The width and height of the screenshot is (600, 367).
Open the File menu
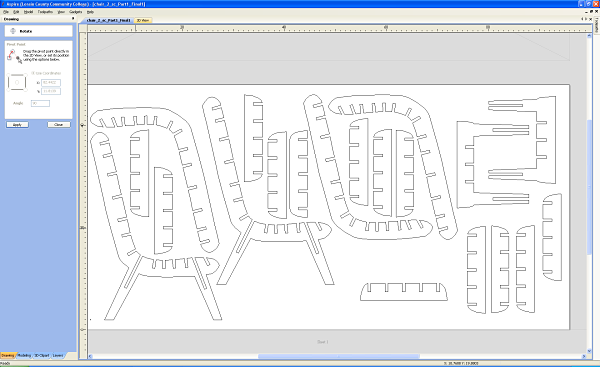(6, 12)
